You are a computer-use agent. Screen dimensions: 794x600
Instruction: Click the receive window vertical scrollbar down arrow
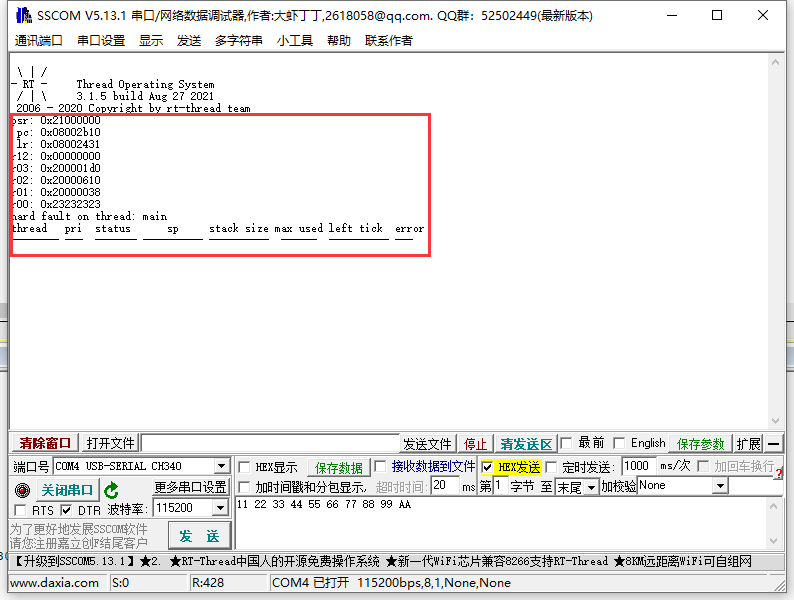pyautogui.click(x=775, y=423)
